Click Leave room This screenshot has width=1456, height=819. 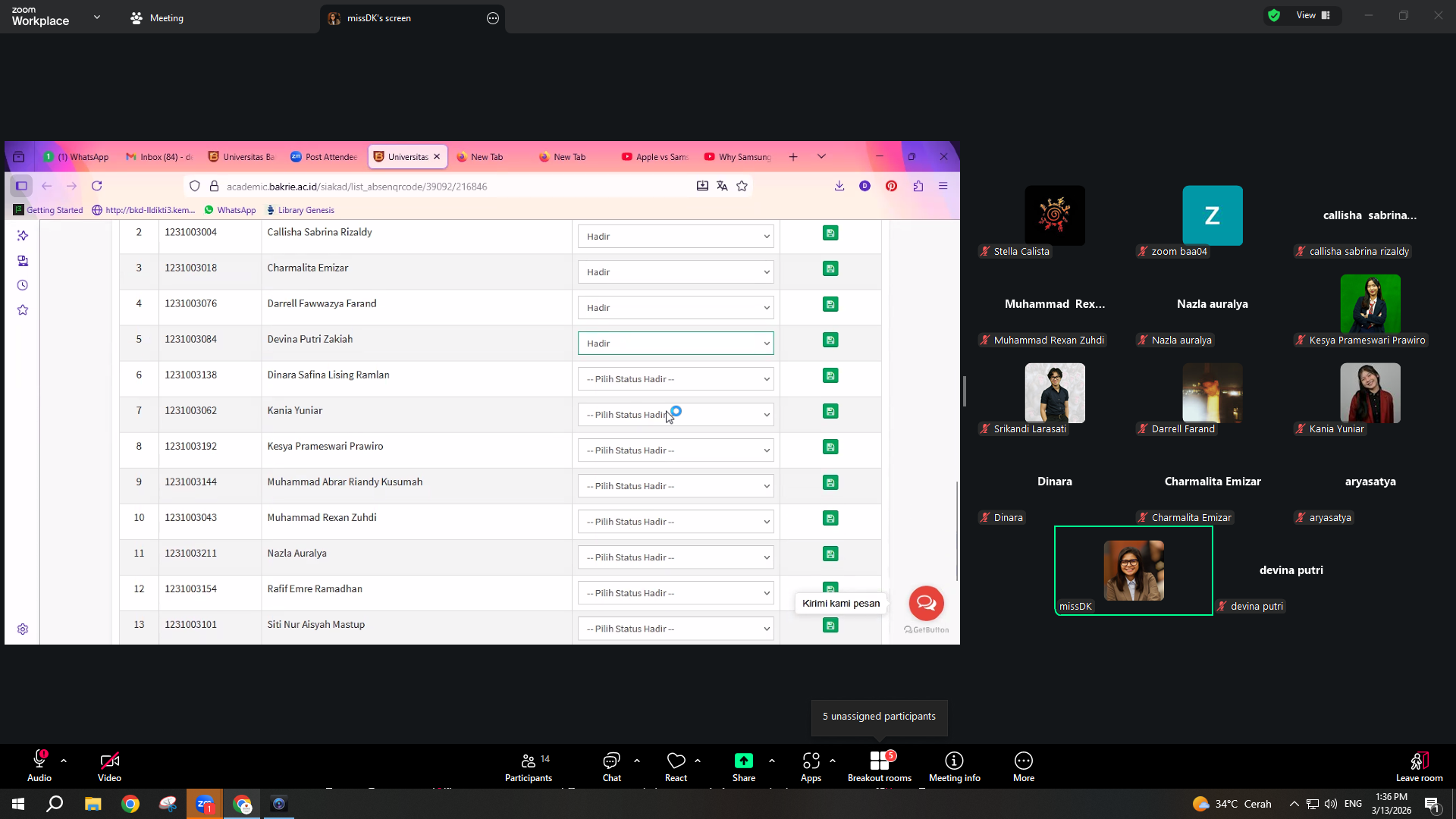[1420, 766]
